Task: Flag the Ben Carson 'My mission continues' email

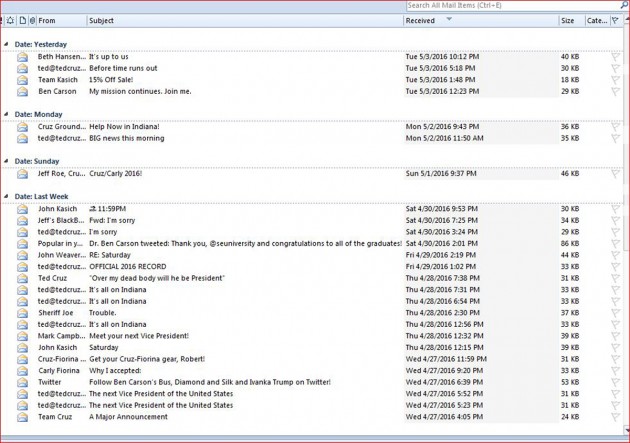Action: click(615, 92)
